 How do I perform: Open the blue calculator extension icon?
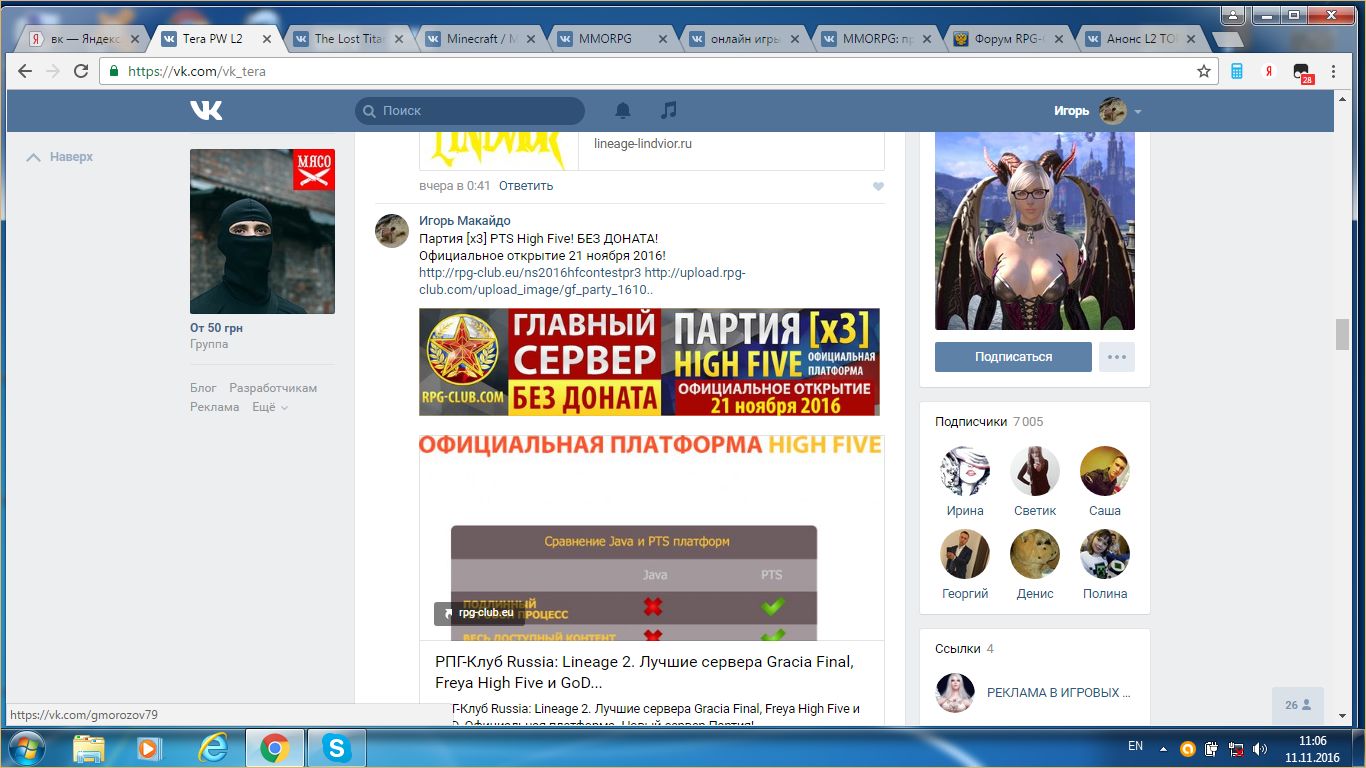[1237, 71]
